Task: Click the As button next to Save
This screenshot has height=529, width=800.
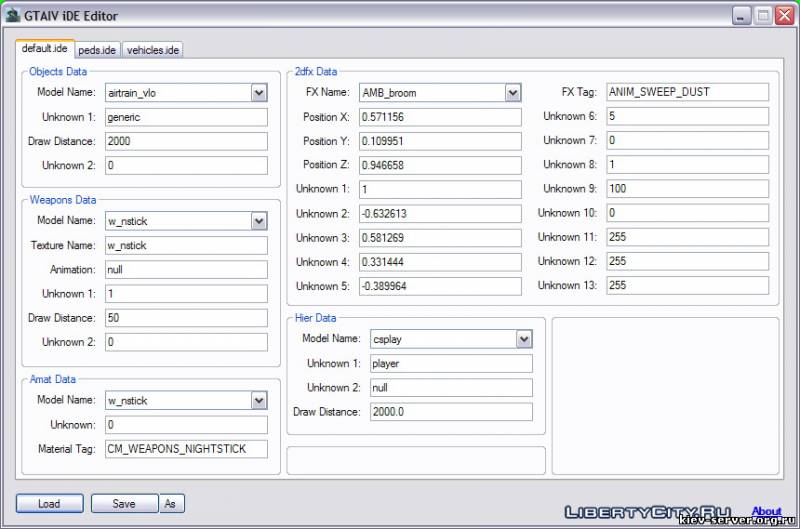Action: click(x=172, y=504)
